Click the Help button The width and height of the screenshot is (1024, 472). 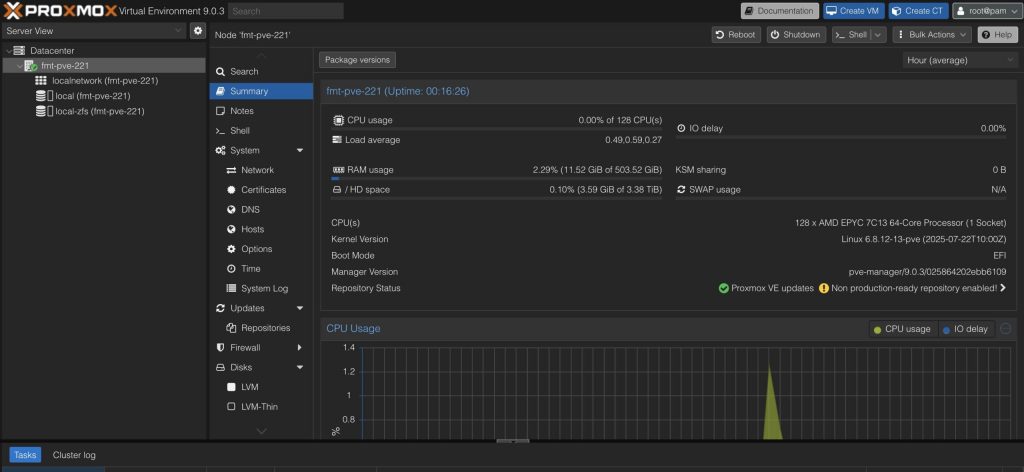pyautogui.click(x=997, y=35)
